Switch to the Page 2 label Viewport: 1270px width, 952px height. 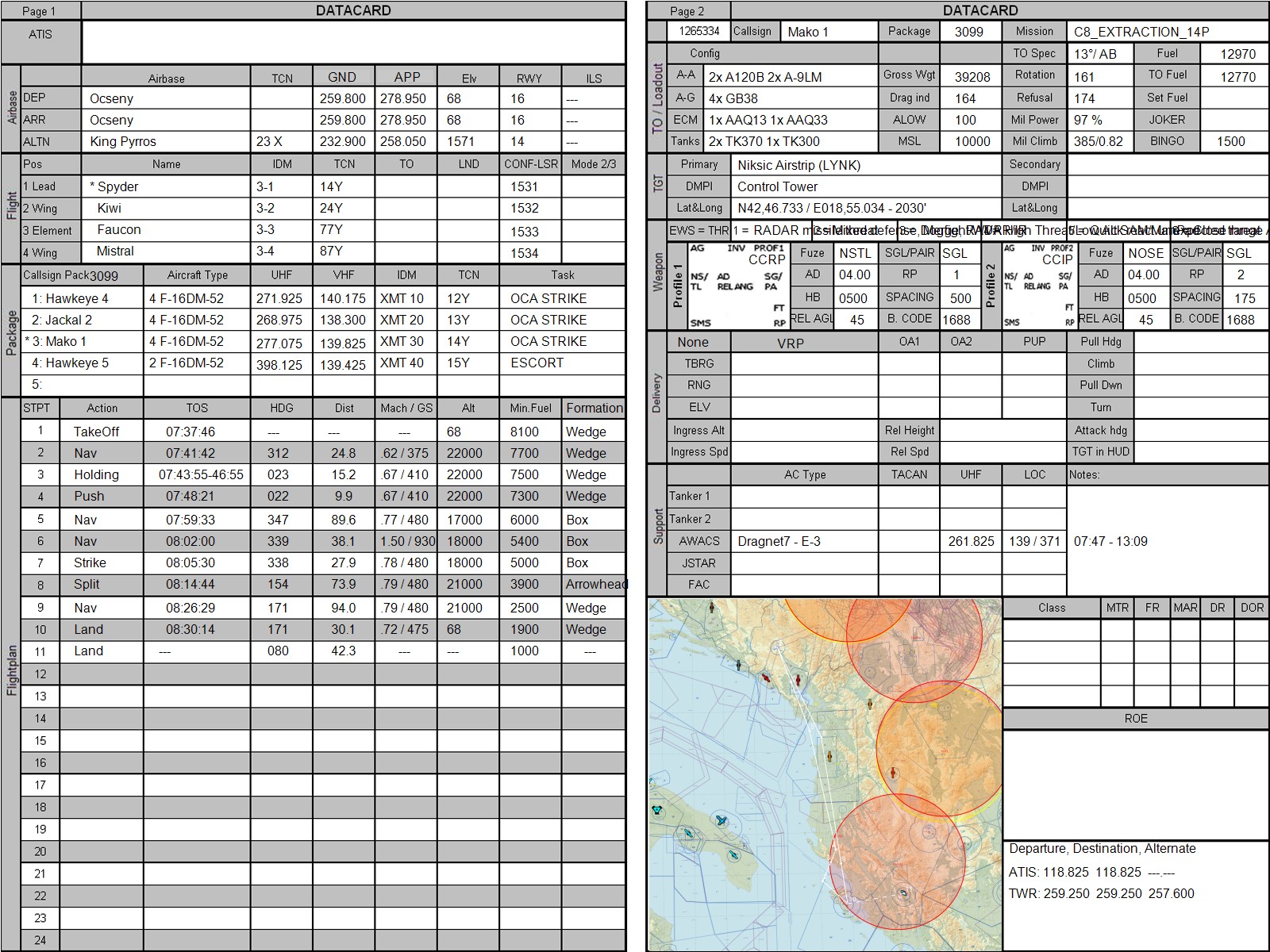coord(687,11)
